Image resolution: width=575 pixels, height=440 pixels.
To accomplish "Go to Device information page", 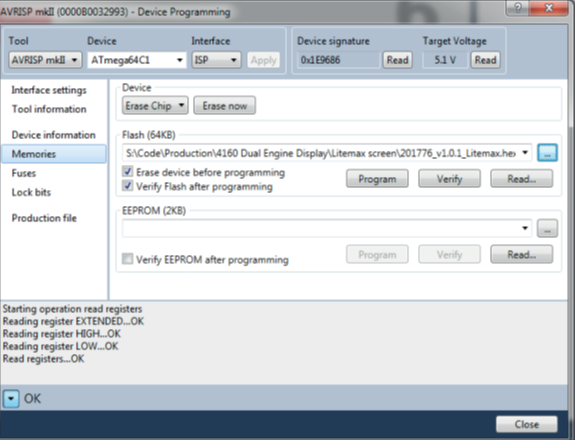I will click(54, 135).
